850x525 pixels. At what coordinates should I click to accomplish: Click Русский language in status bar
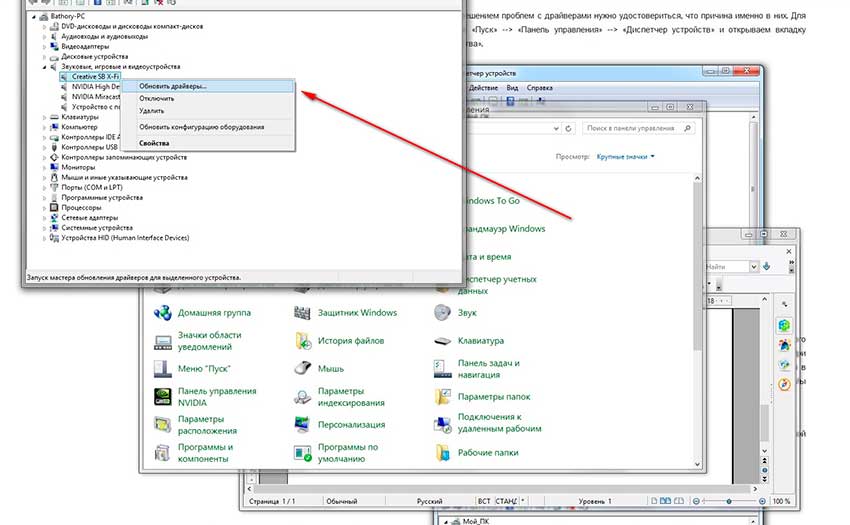pyautogui.click(x=430, y=501)
